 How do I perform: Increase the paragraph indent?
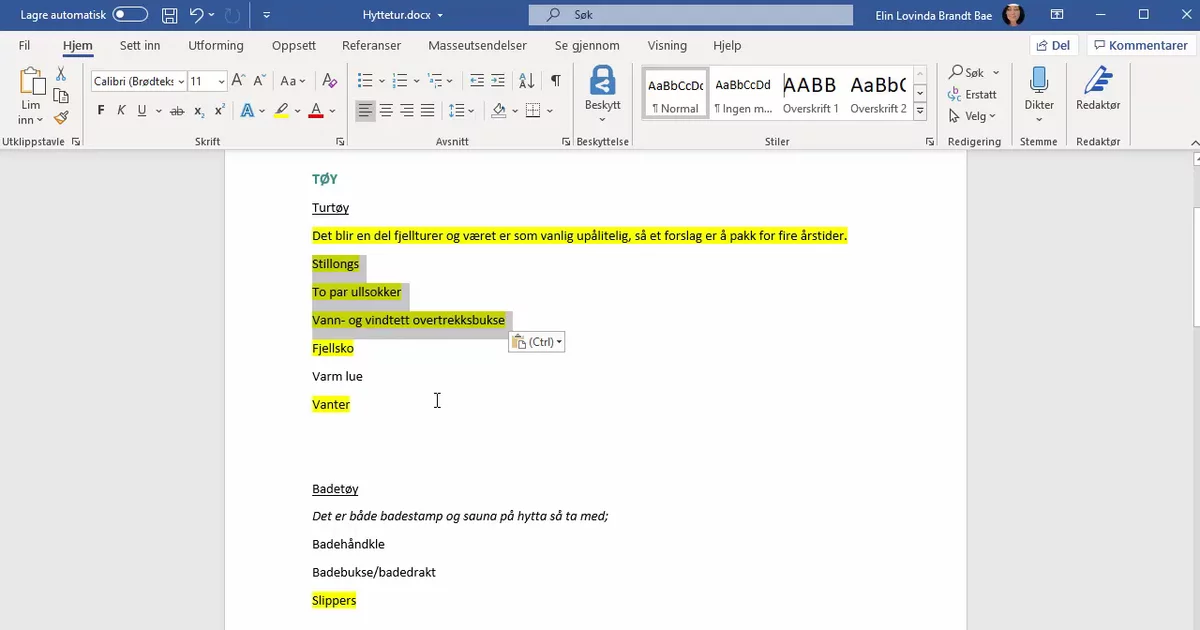click(x=499, y=81)
